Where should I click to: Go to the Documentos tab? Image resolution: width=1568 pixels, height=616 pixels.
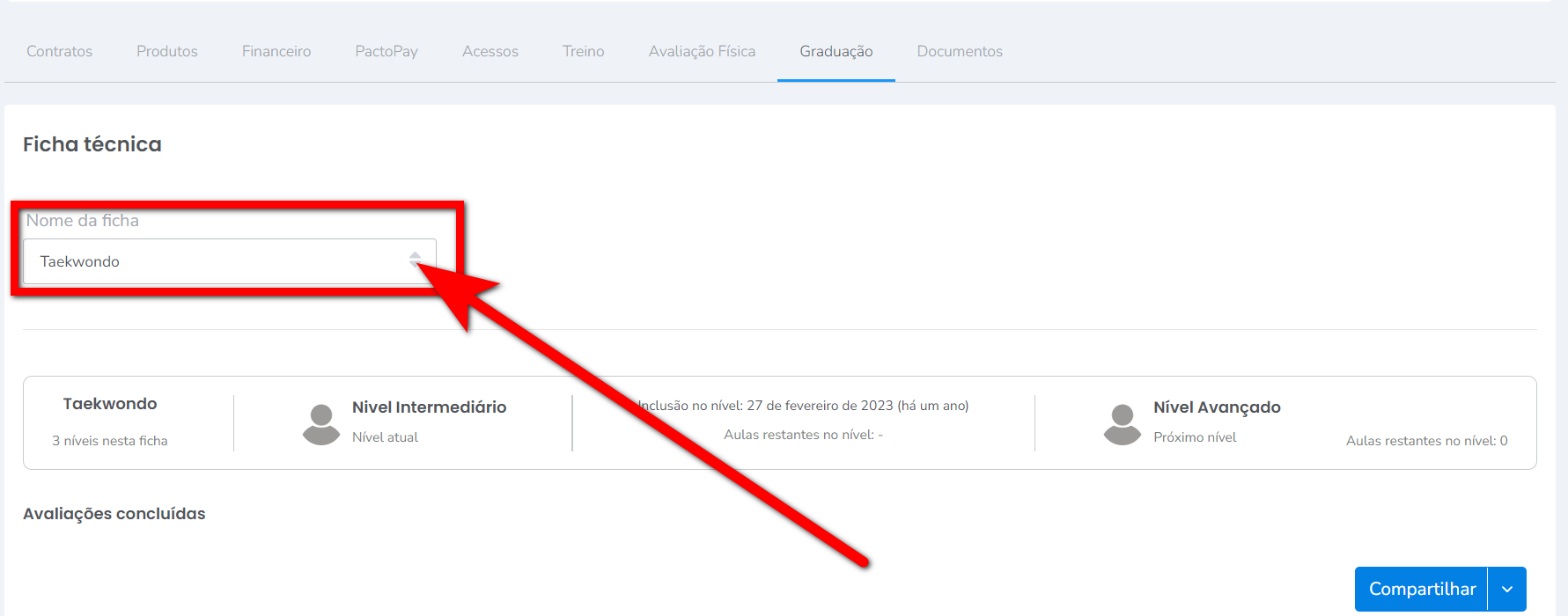[x=960, y=51]
